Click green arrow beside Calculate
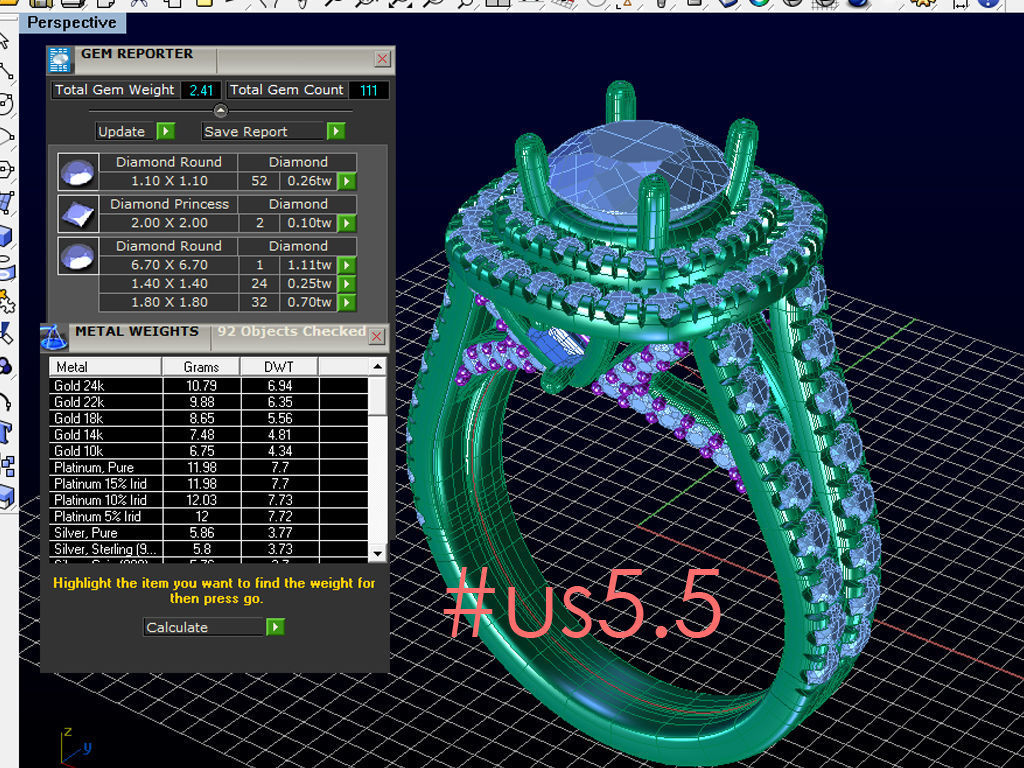The width and height of the screenshot is (1024, 768). (x=276, y=627)
